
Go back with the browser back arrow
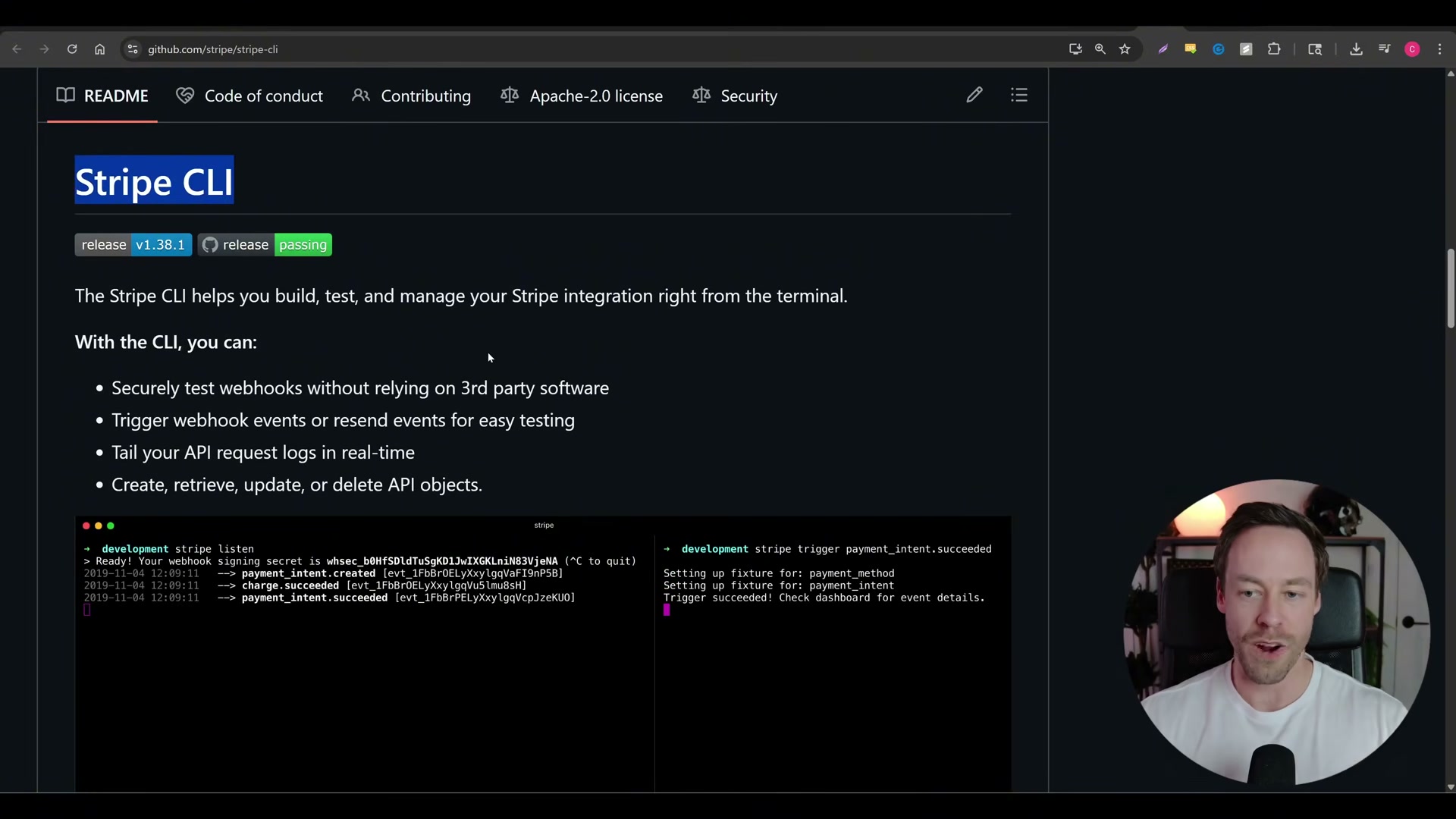click(x=17, y=49)
